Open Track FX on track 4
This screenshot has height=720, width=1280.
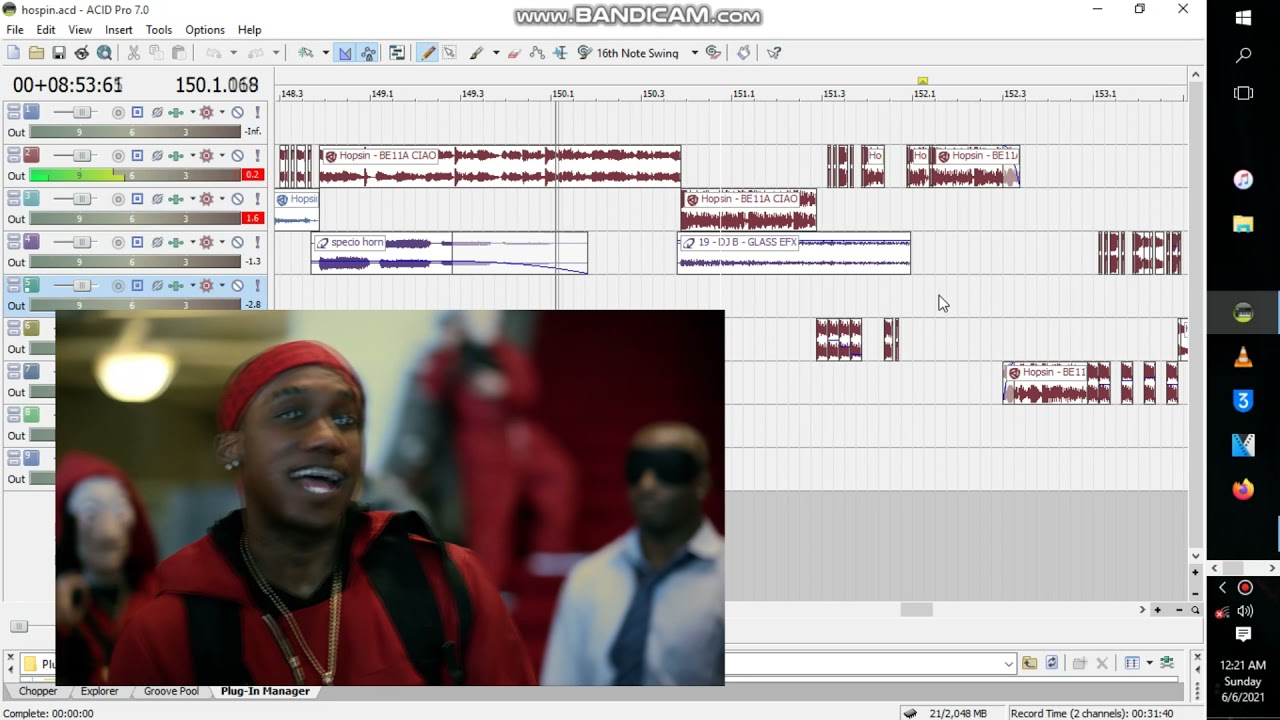(x=176, y=242)
